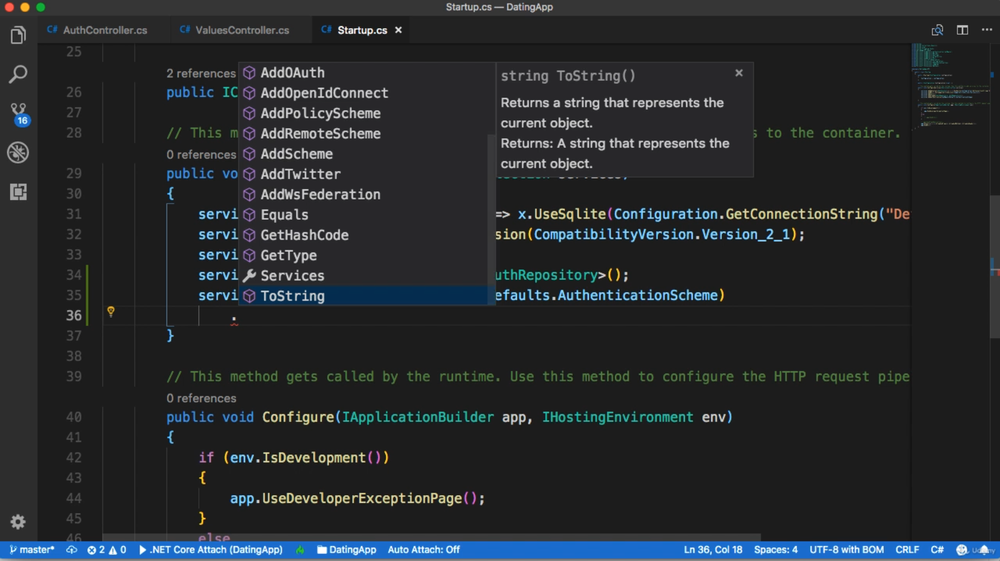Open the Explorer view in activity bar
The height and width of the screenshot is (561, 1000).
18,36
